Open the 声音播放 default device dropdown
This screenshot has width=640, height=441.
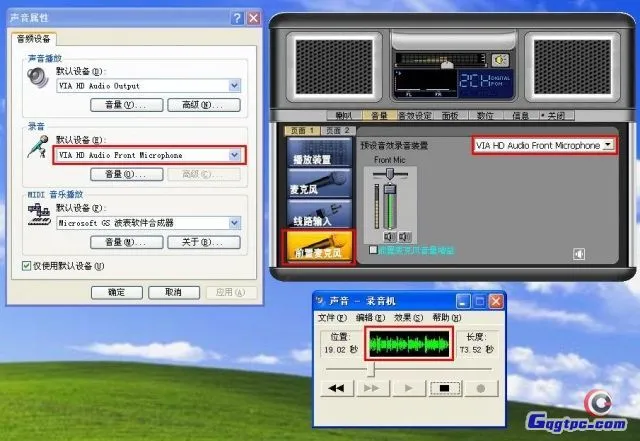tap(234, 86)
